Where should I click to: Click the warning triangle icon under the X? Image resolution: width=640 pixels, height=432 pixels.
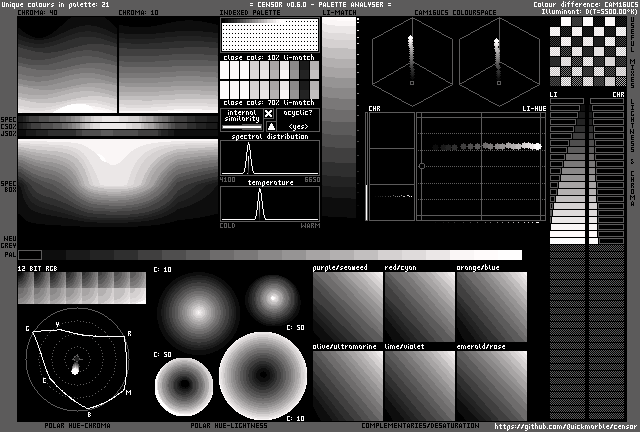point(269,127)
